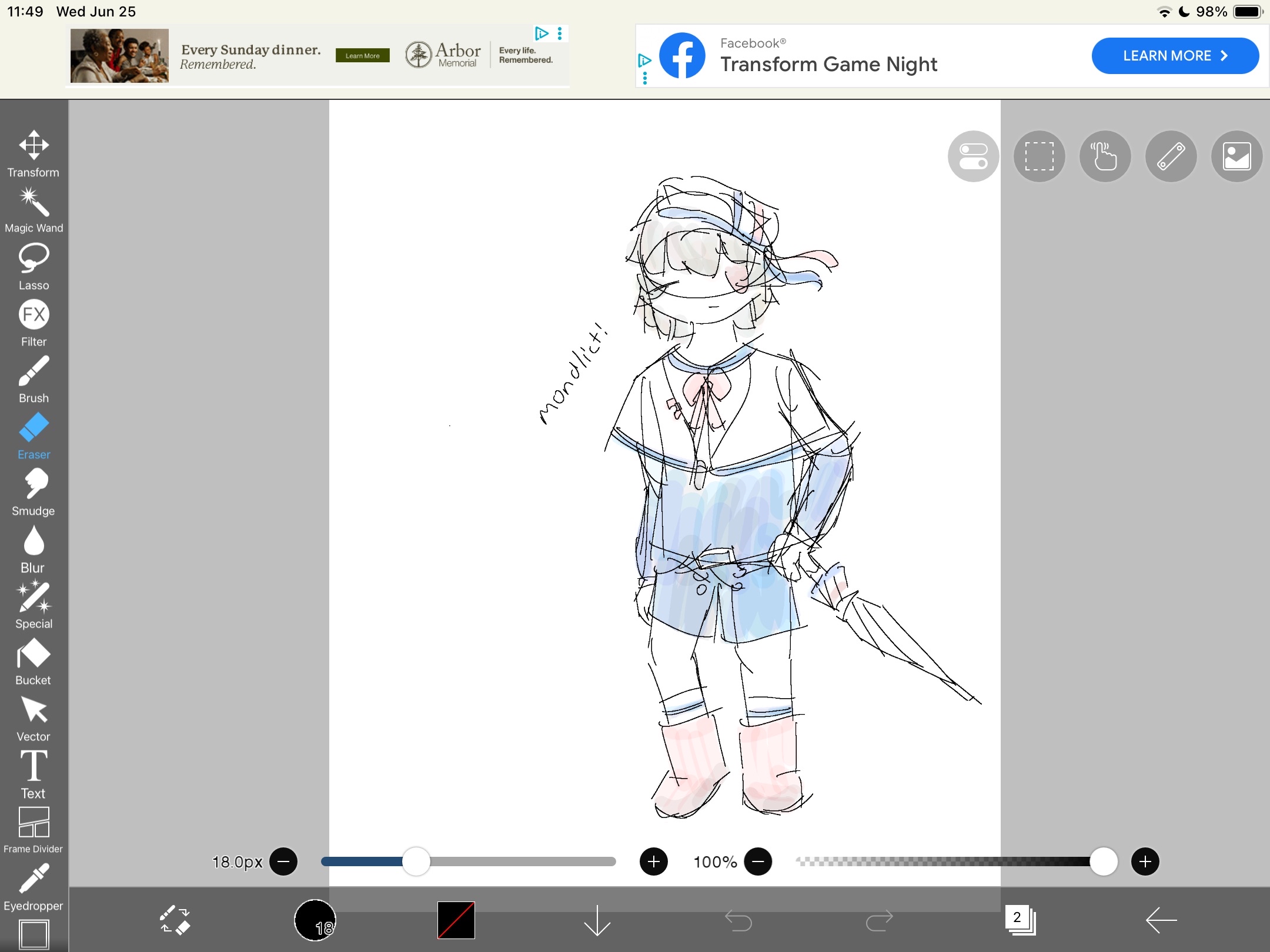Select the Text tool
1270x952 pixels.
coord(34,775)
